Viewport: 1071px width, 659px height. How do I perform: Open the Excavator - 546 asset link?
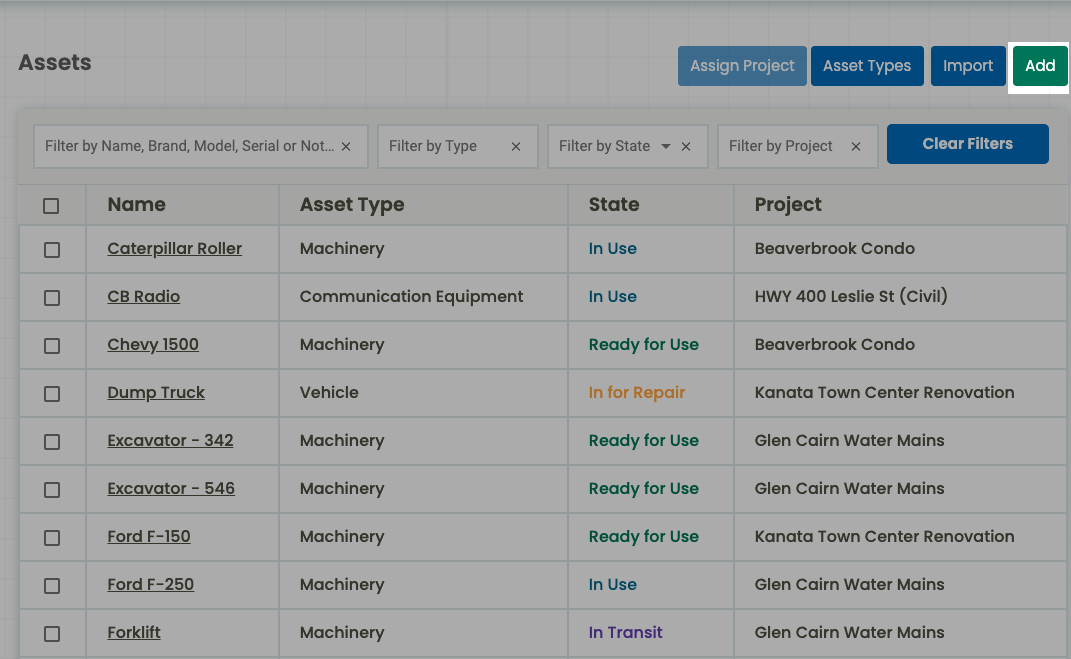tap(171, 489)
